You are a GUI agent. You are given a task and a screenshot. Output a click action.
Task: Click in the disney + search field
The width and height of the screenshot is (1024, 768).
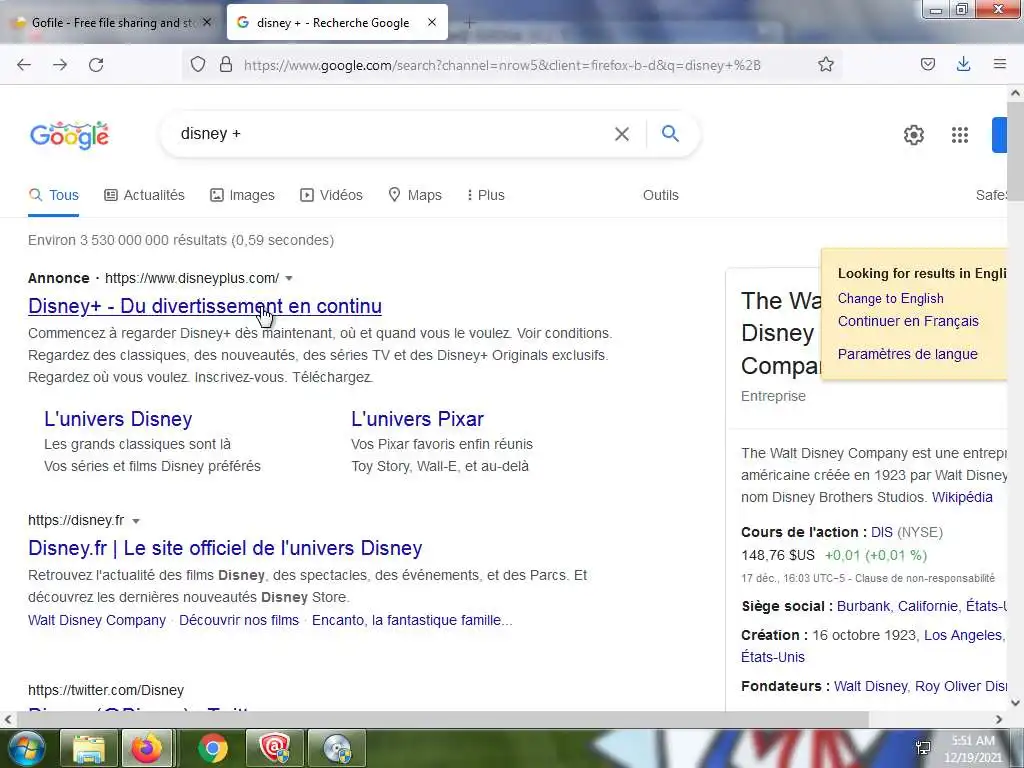(392, 134)
